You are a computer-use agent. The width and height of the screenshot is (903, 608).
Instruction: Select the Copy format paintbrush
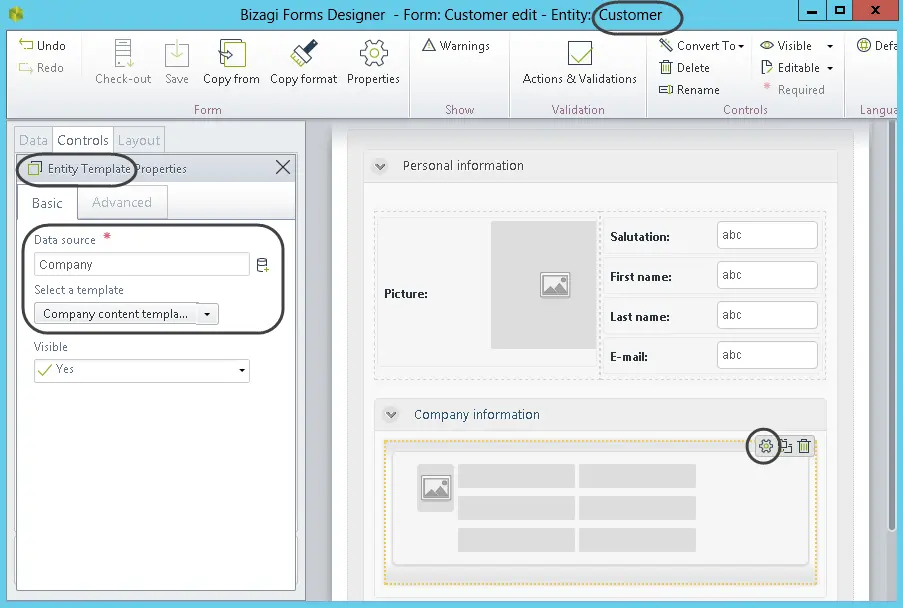[303, 53]
